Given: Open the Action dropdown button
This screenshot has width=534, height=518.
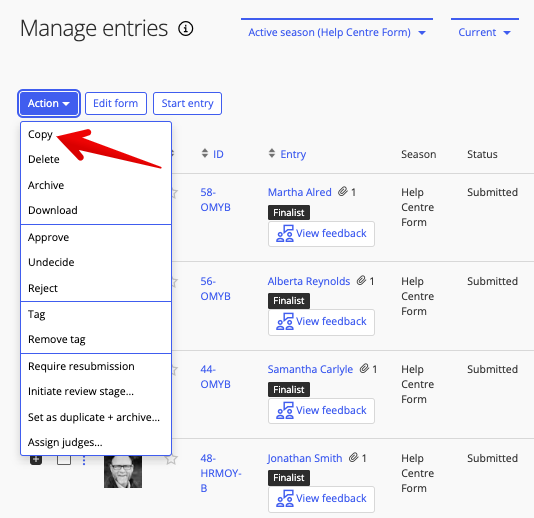Looking at the screenshot, I should (x=49, y=103).
